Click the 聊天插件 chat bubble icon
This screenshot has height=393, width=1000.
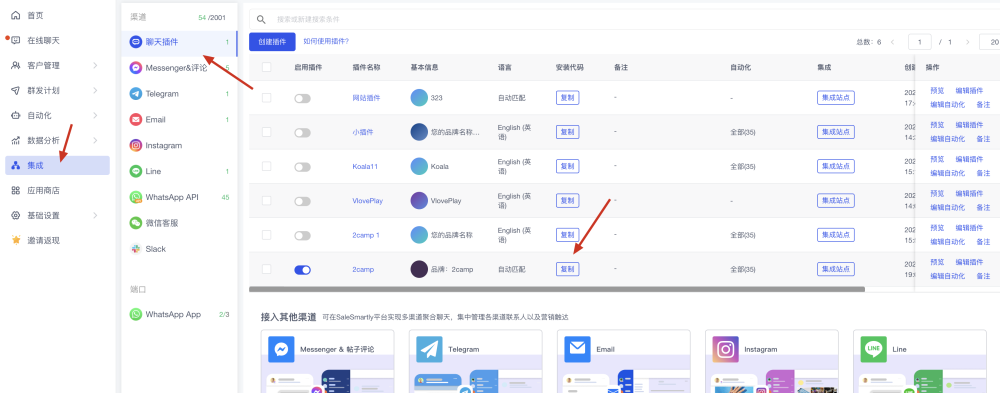pos(135,41)
